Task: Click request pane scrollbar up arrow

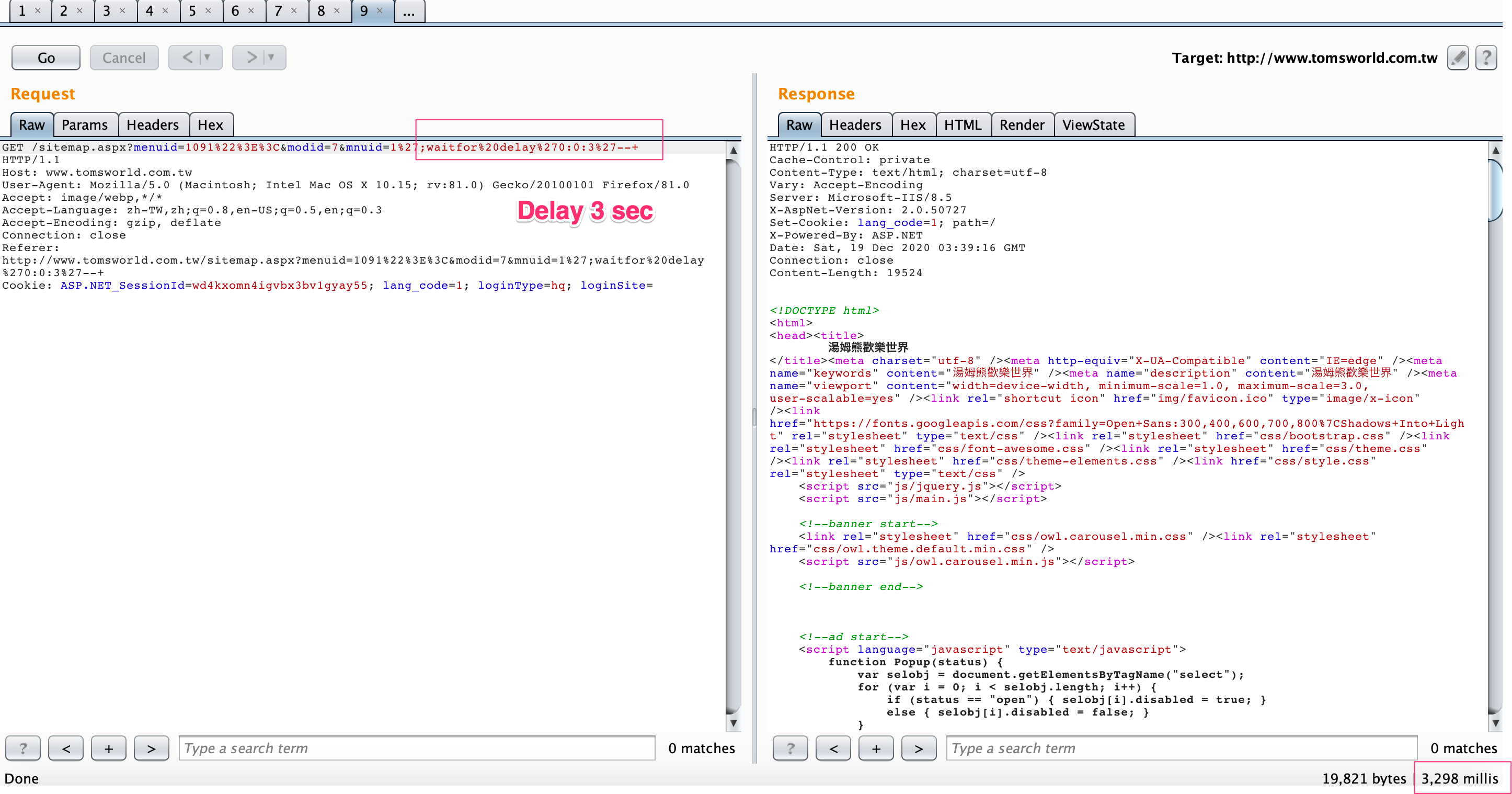Action: pos(733,150)
